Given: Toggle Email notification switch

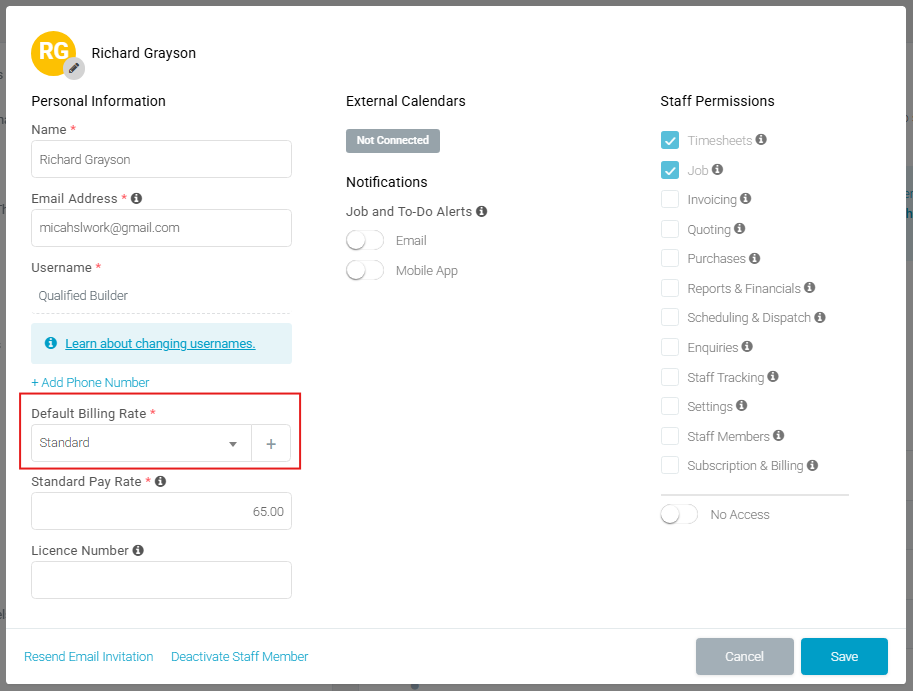Looking at the screenshot, I should click(365, 241).
